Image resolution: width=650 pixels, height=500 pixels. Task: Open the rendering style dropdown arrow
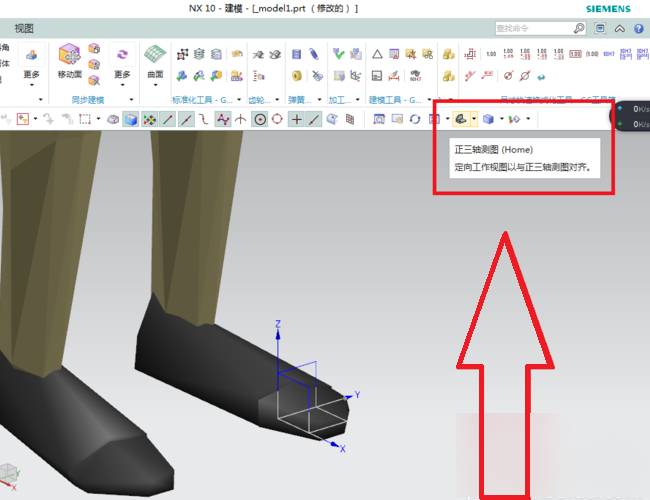[x=502, y=119]
